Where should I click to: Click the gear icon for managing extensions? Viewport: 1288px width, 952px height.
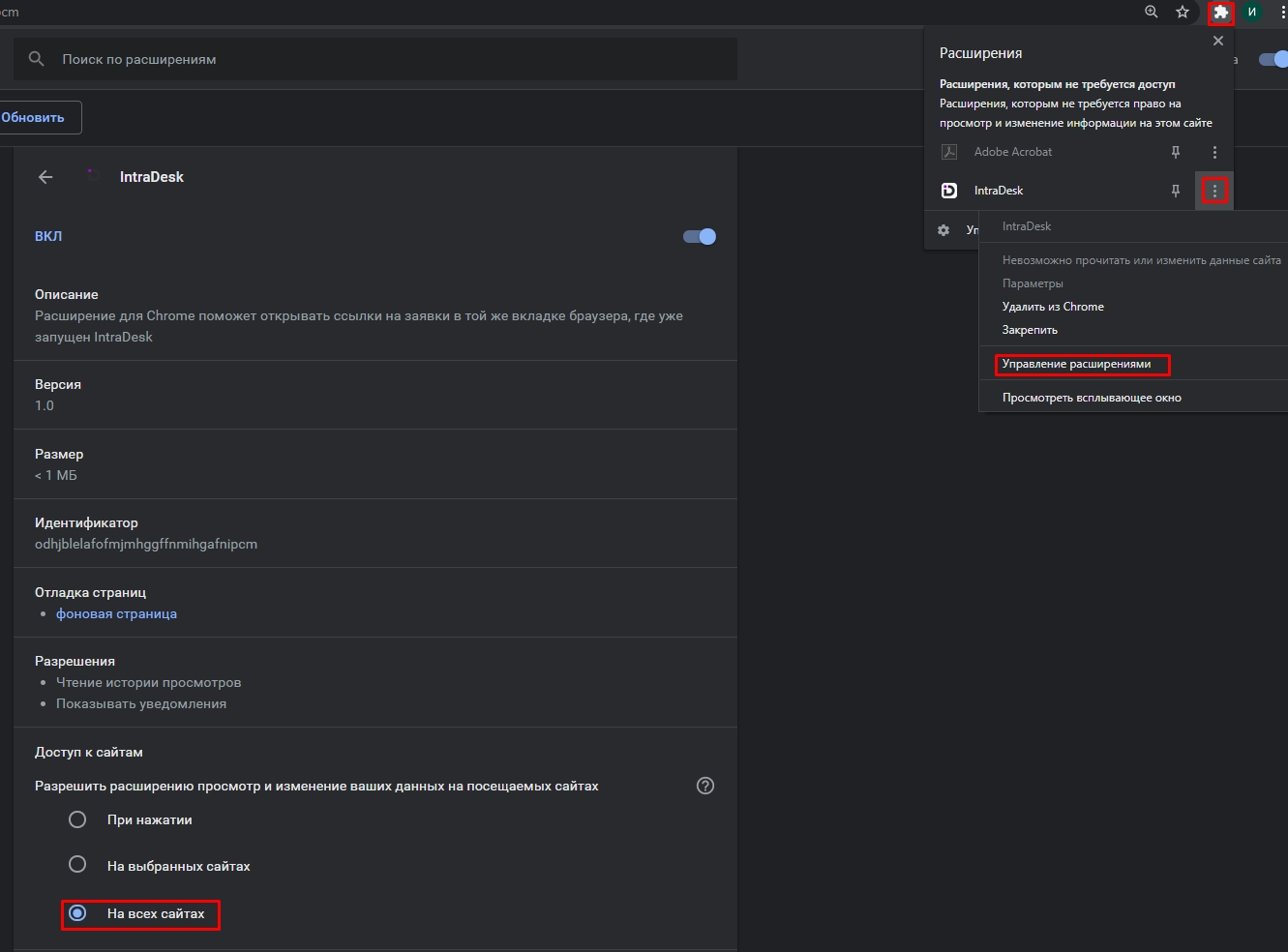click(x=944, y=230)
